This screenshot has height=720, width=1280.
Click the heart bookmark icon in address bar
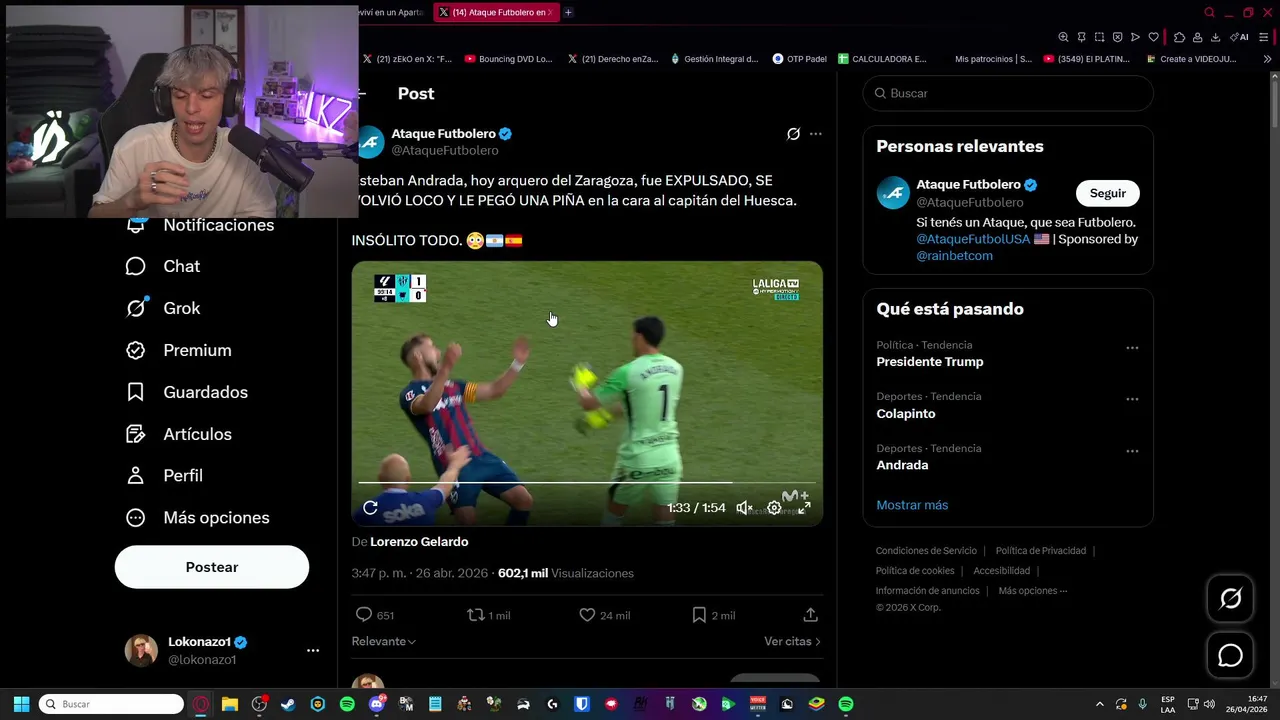[1153, 37]
